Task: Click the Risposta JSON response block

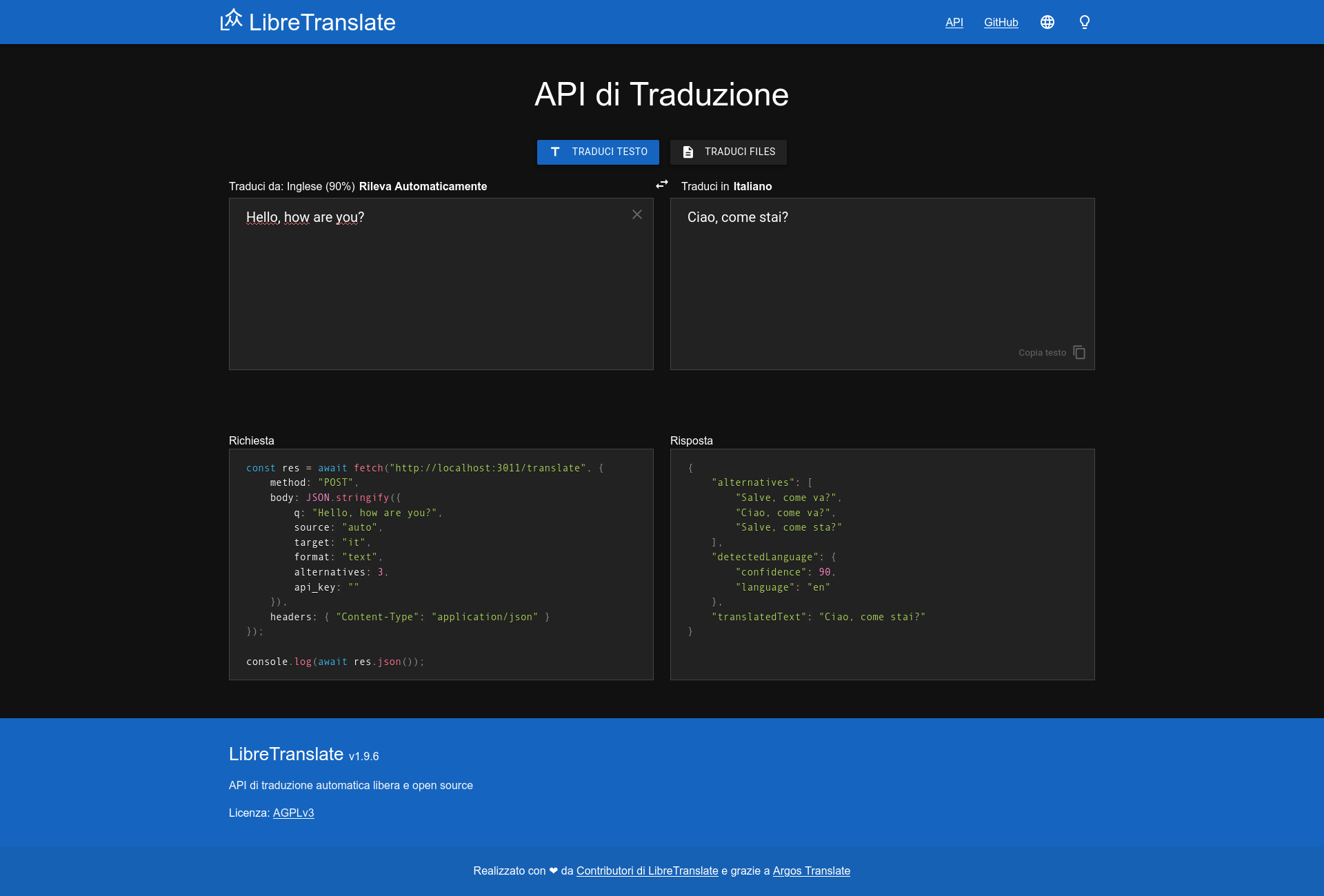Action: click(x=883, y=564)
